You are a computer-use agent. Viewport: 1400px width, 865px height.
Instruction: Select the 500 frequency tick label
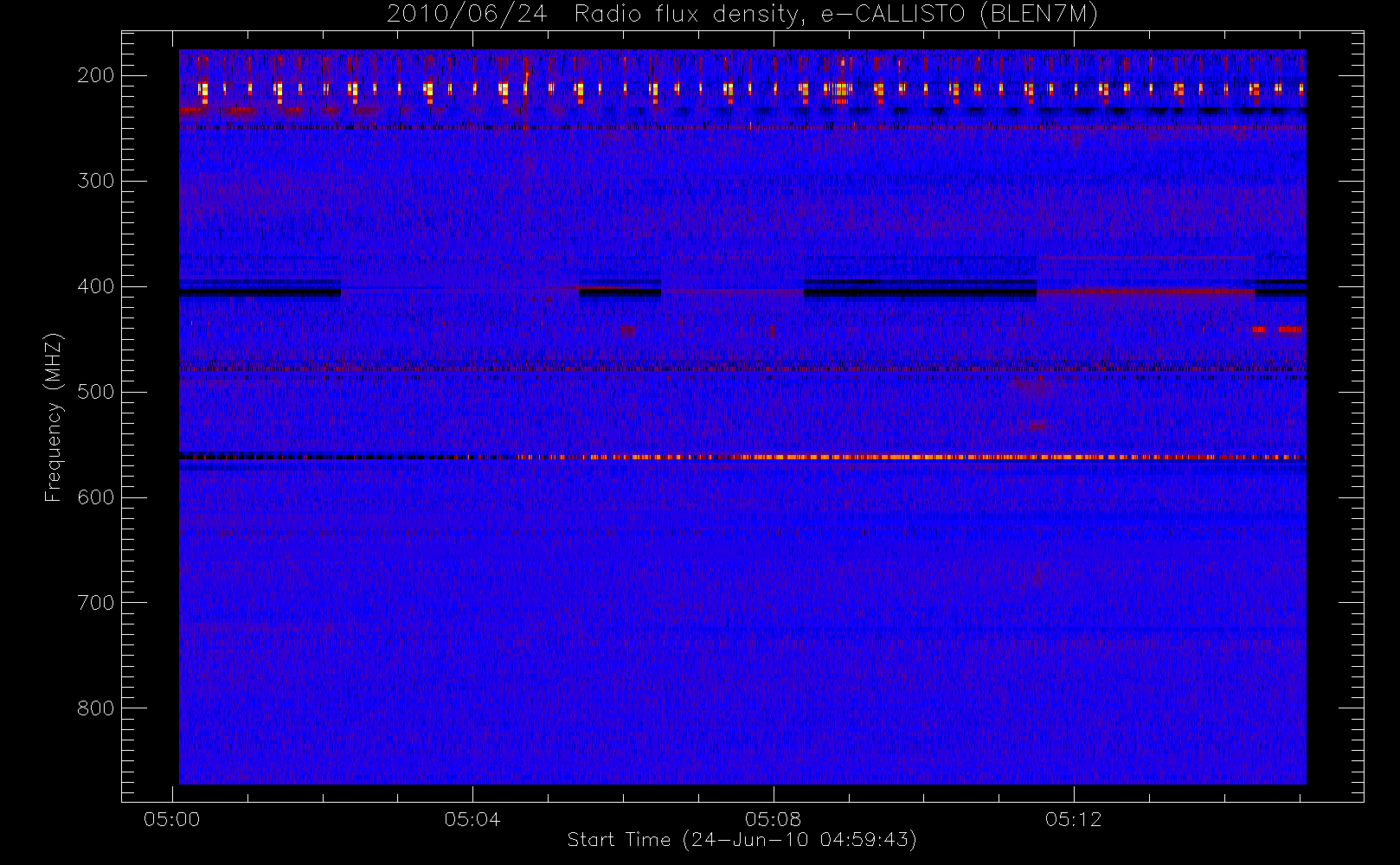[96, 392]
